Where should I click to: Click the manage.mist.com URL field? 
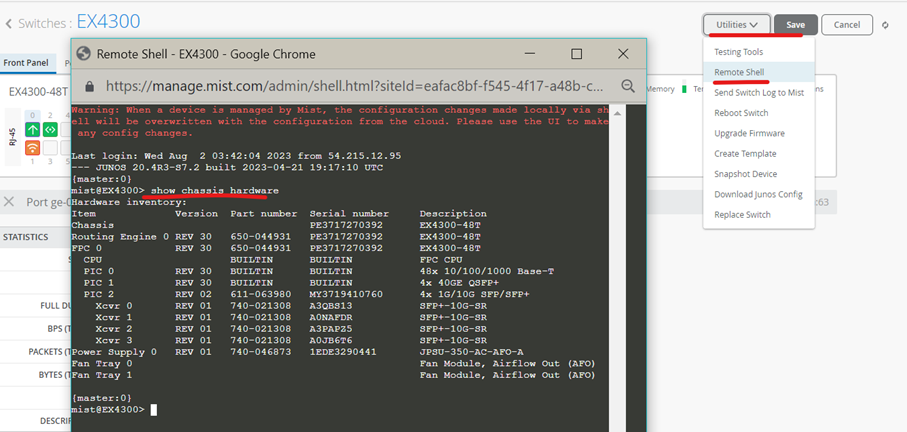[x=355, y=86]
